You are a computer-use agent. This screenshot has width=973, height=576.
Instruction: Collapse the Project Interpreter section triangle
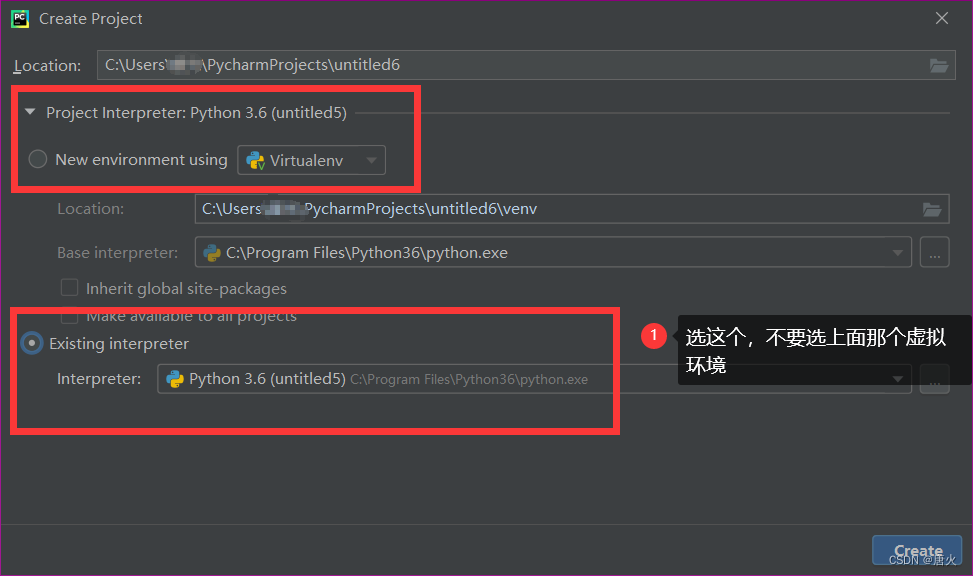pyautogui.click(x=30, y=112)
